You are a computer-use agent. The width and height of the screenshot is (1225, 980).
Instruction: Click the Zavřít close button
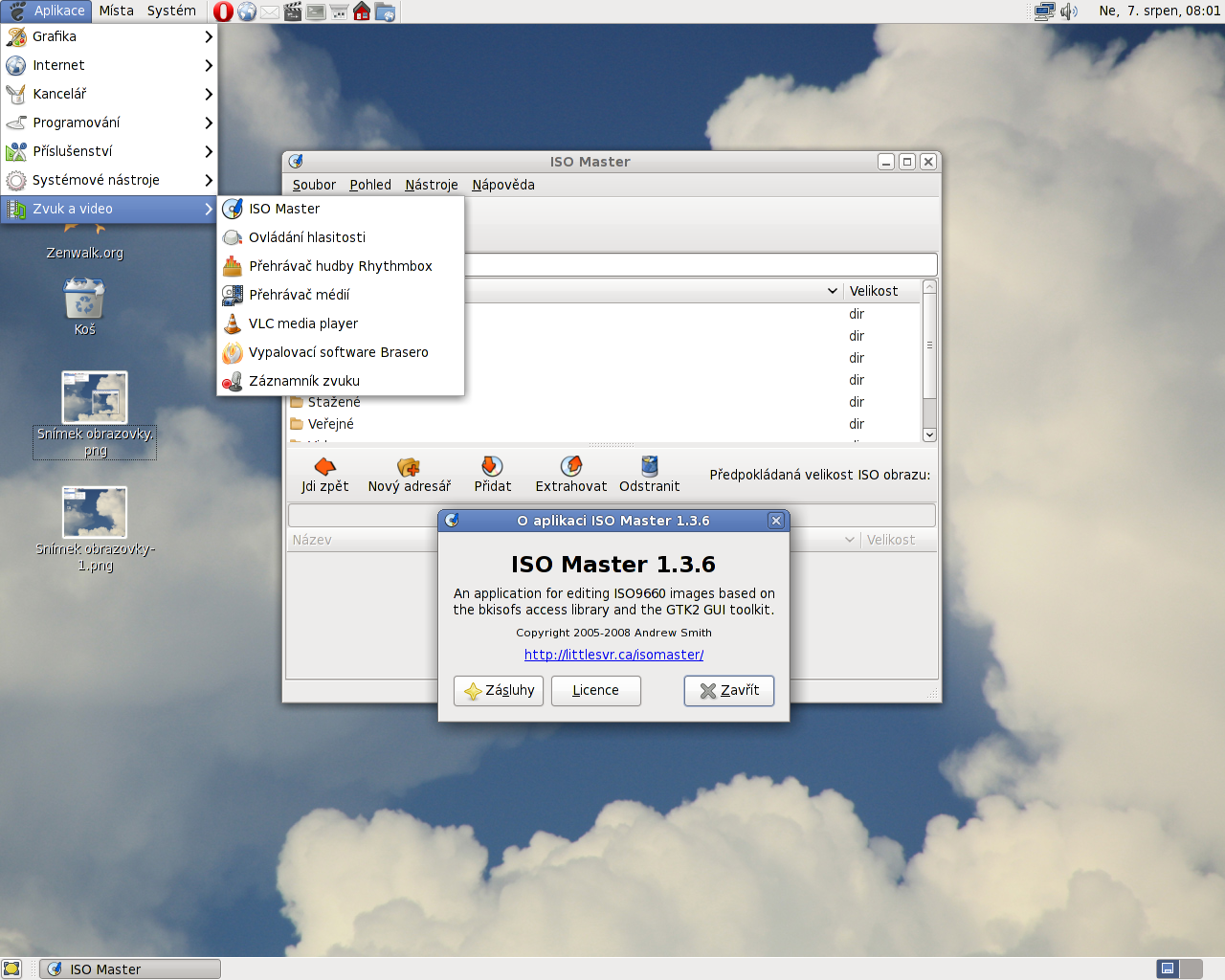pos(729,691)
